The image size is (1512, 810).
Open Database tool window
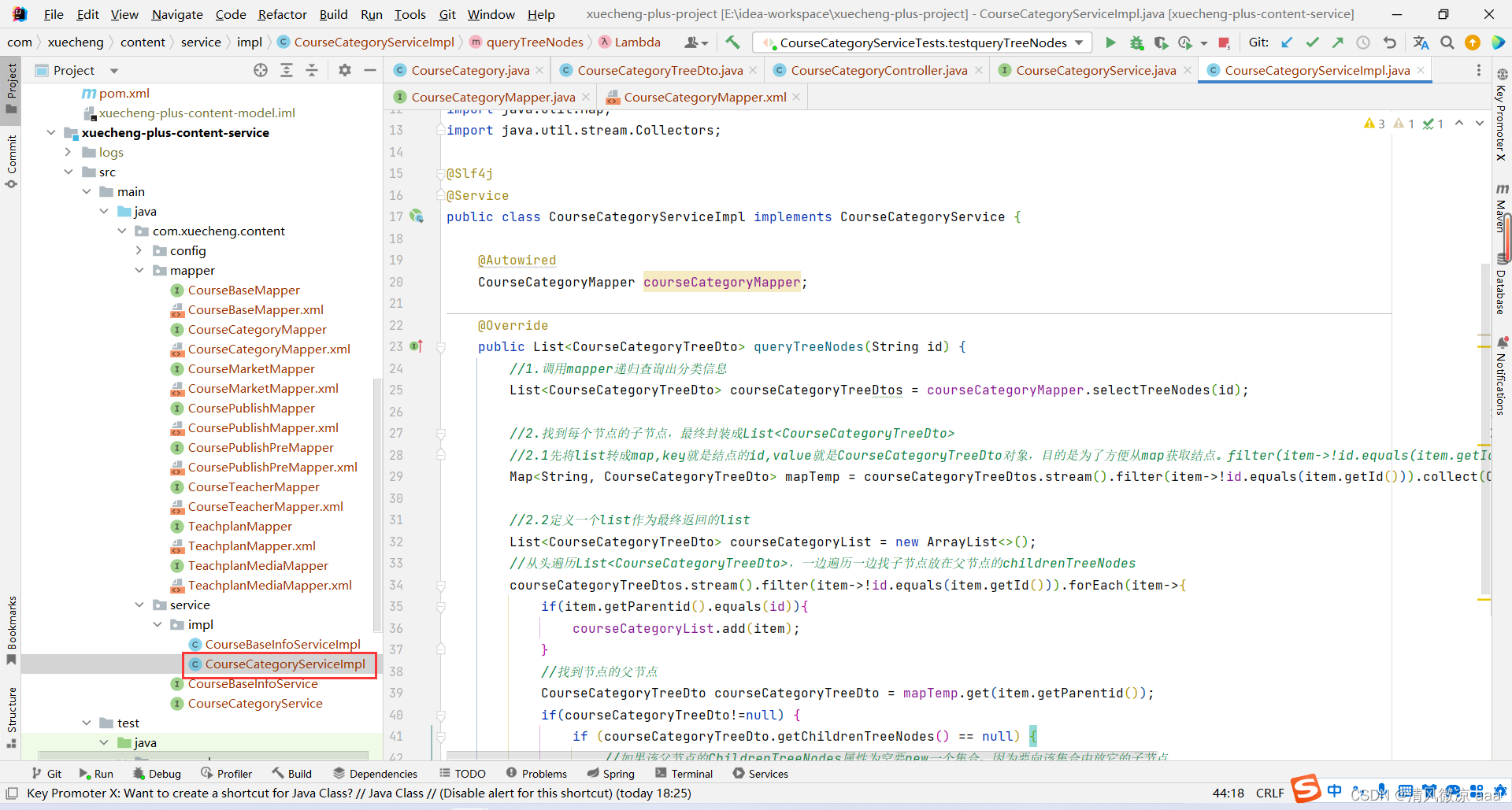click(x=1502, y=284)
